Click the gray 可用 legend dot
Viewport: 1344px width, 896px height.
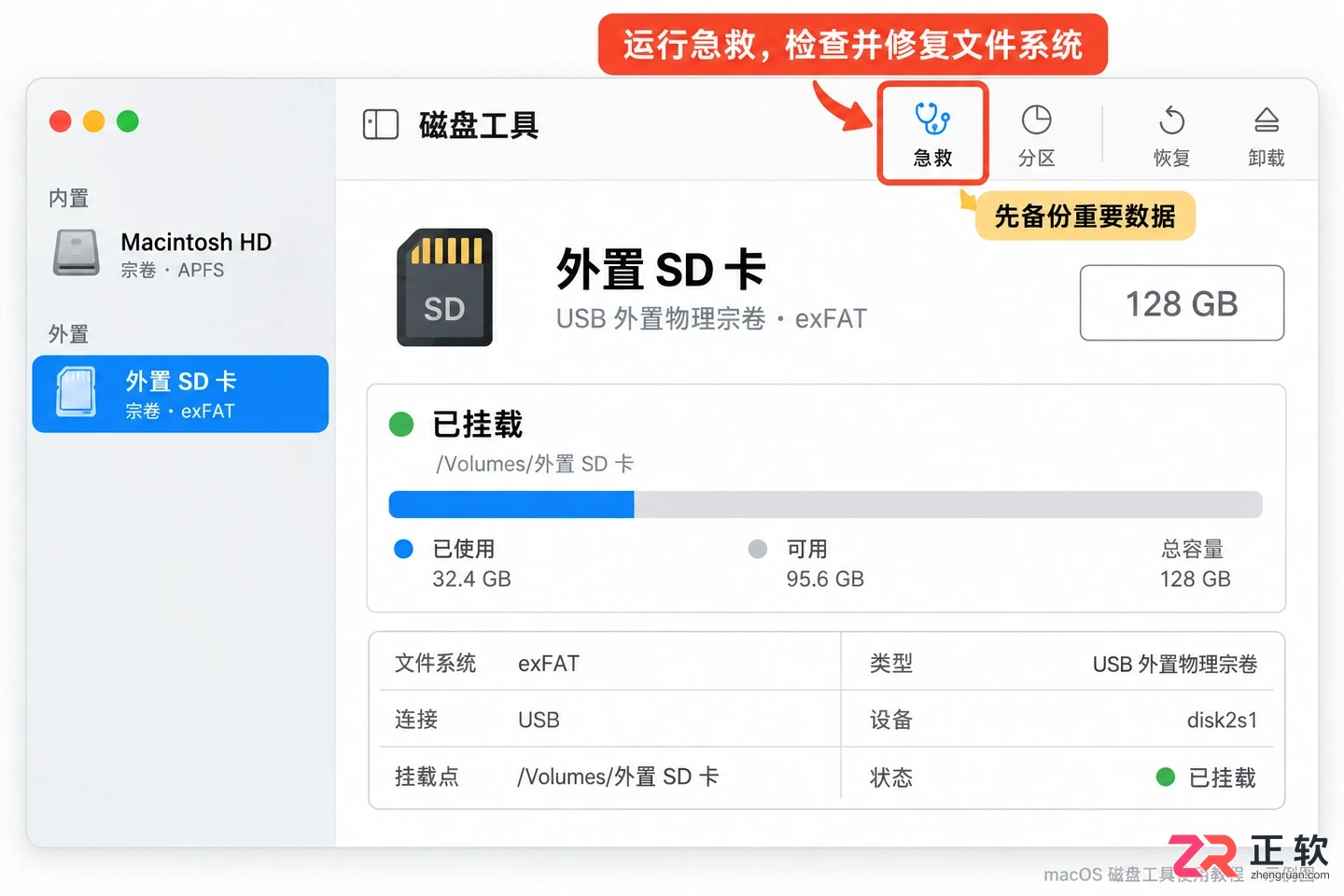[758, 549]
